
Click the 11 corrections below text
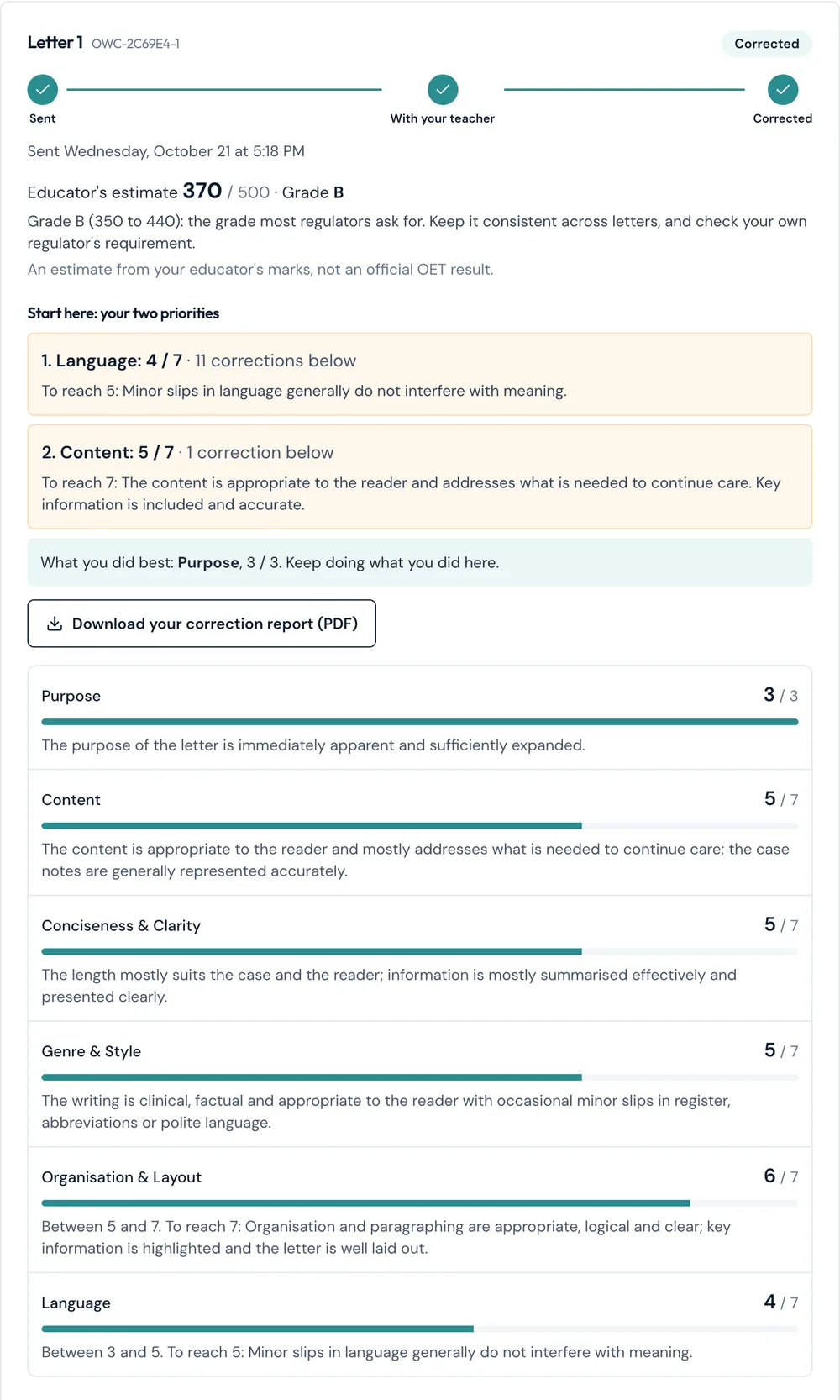[276, 361]
